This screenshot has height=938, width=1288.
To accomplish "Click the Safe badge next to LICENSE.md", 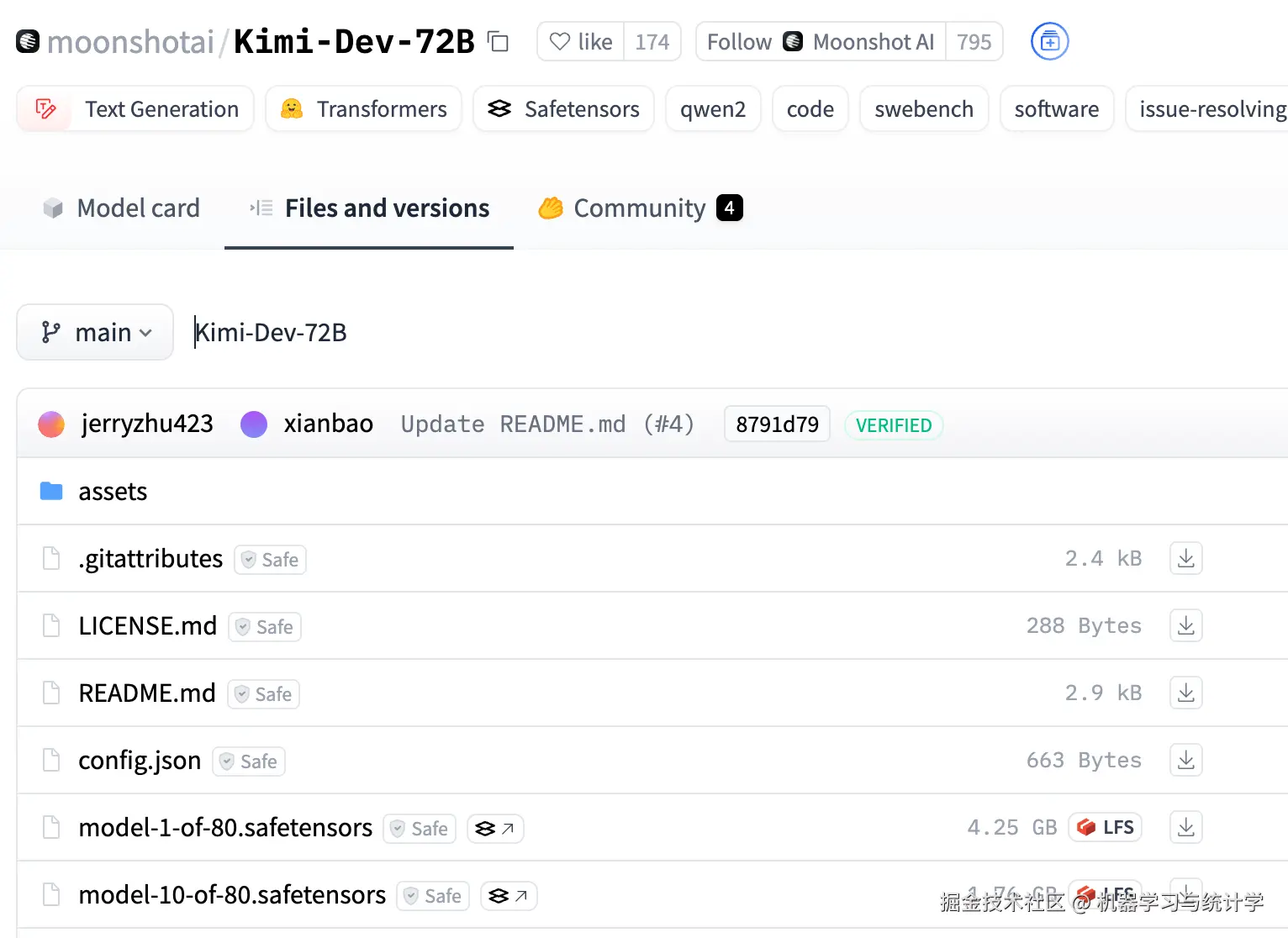I will click(265, 627).
